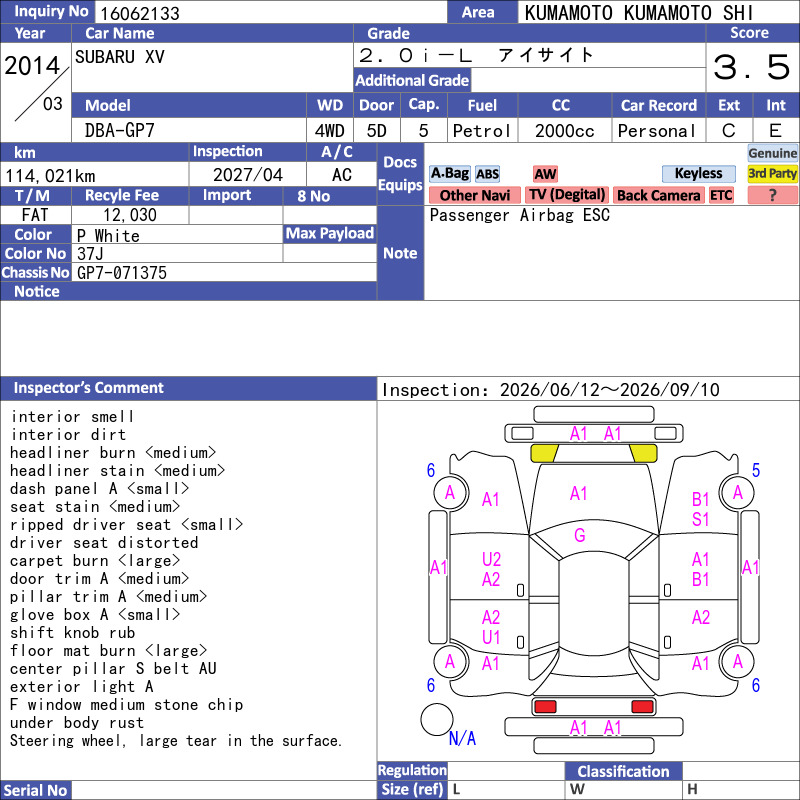The height and width of the screenshot is (800, 800).
Task: Click the right yellow headlight on diagram
Action: [643, 453]
